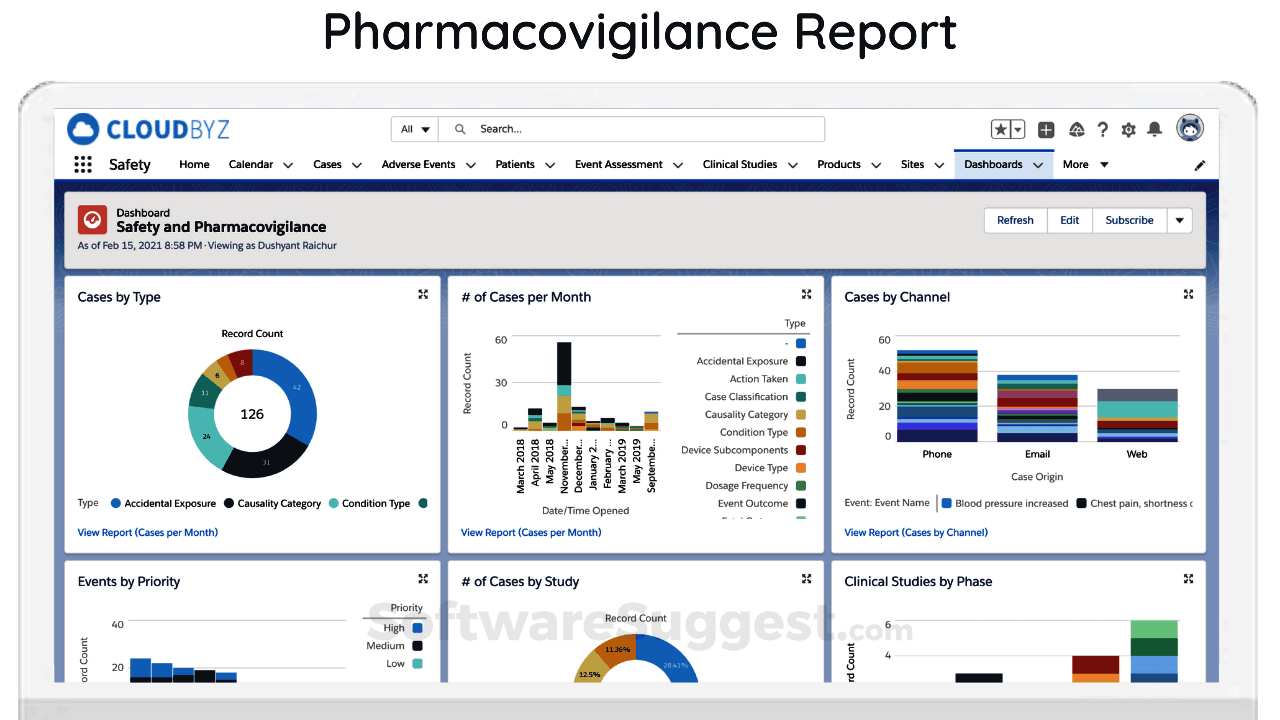Click the Accidental Exposure legend color swatch
1280x720 pixels.
[x=801, y=361]
